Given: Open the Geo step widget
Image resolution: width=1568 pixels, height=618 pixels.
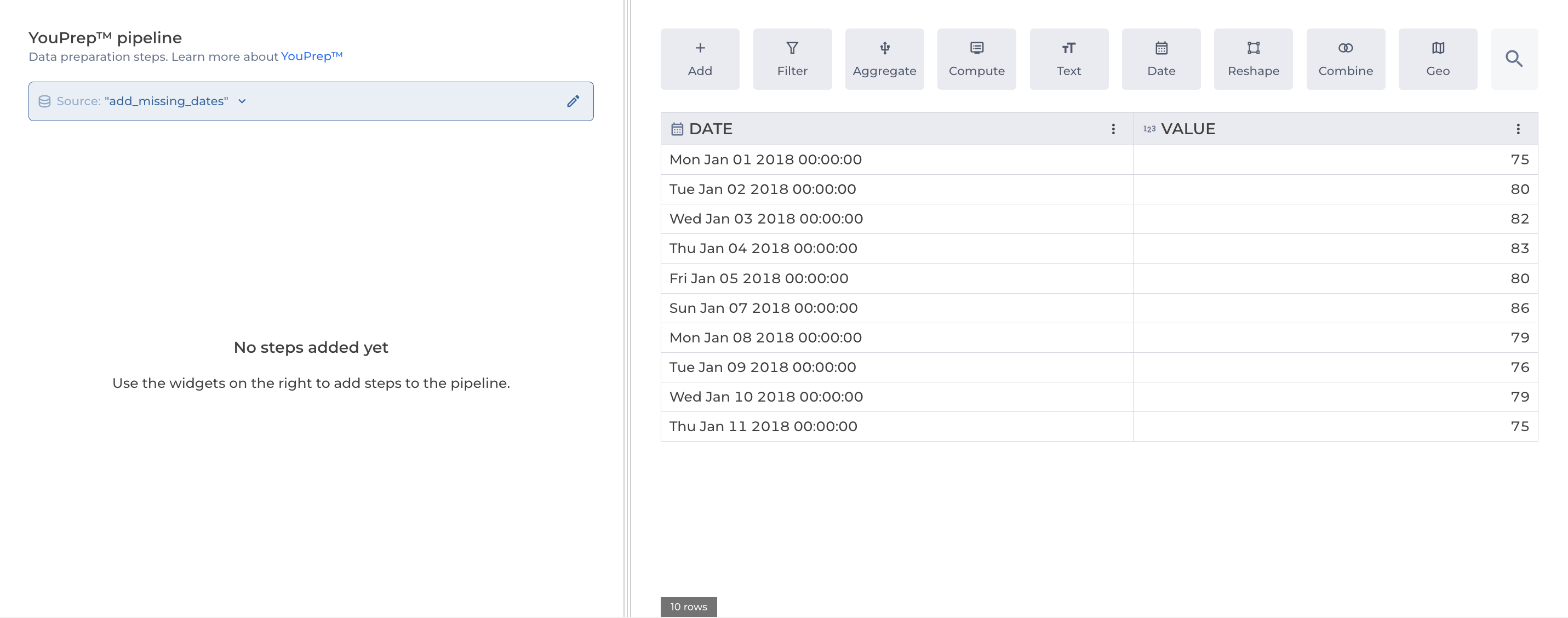Looking at the screenshot, I should [1437, 59].
